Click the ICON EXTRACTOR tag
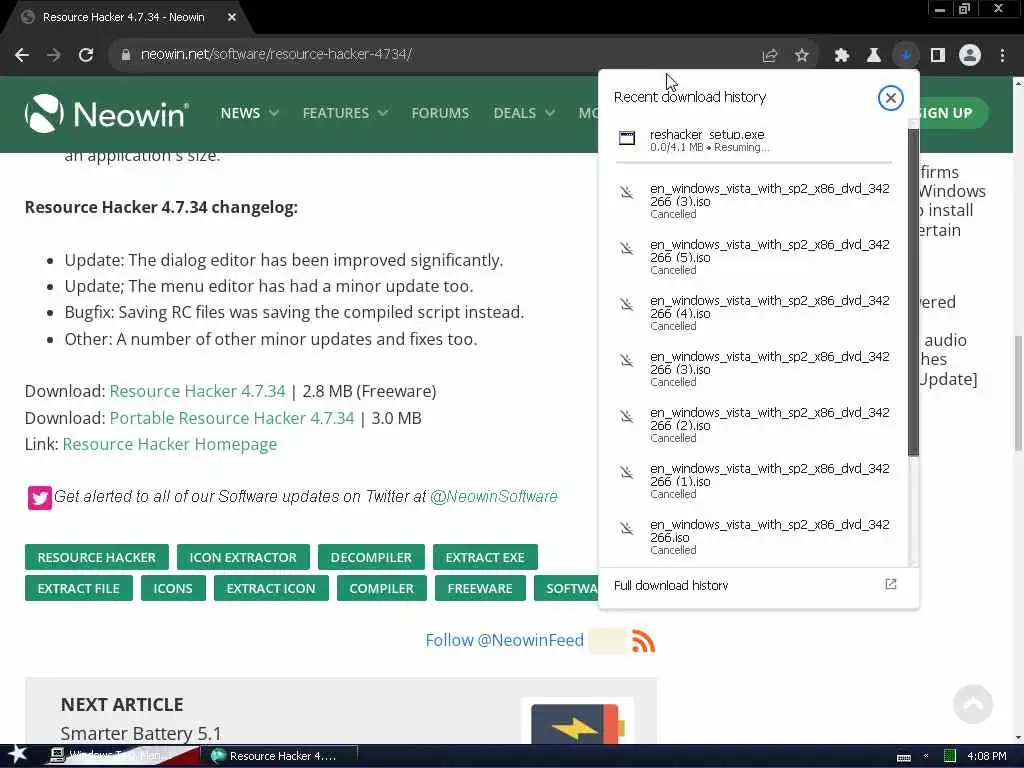Viewport: 1024px width, 768px height. pos(243,557)
